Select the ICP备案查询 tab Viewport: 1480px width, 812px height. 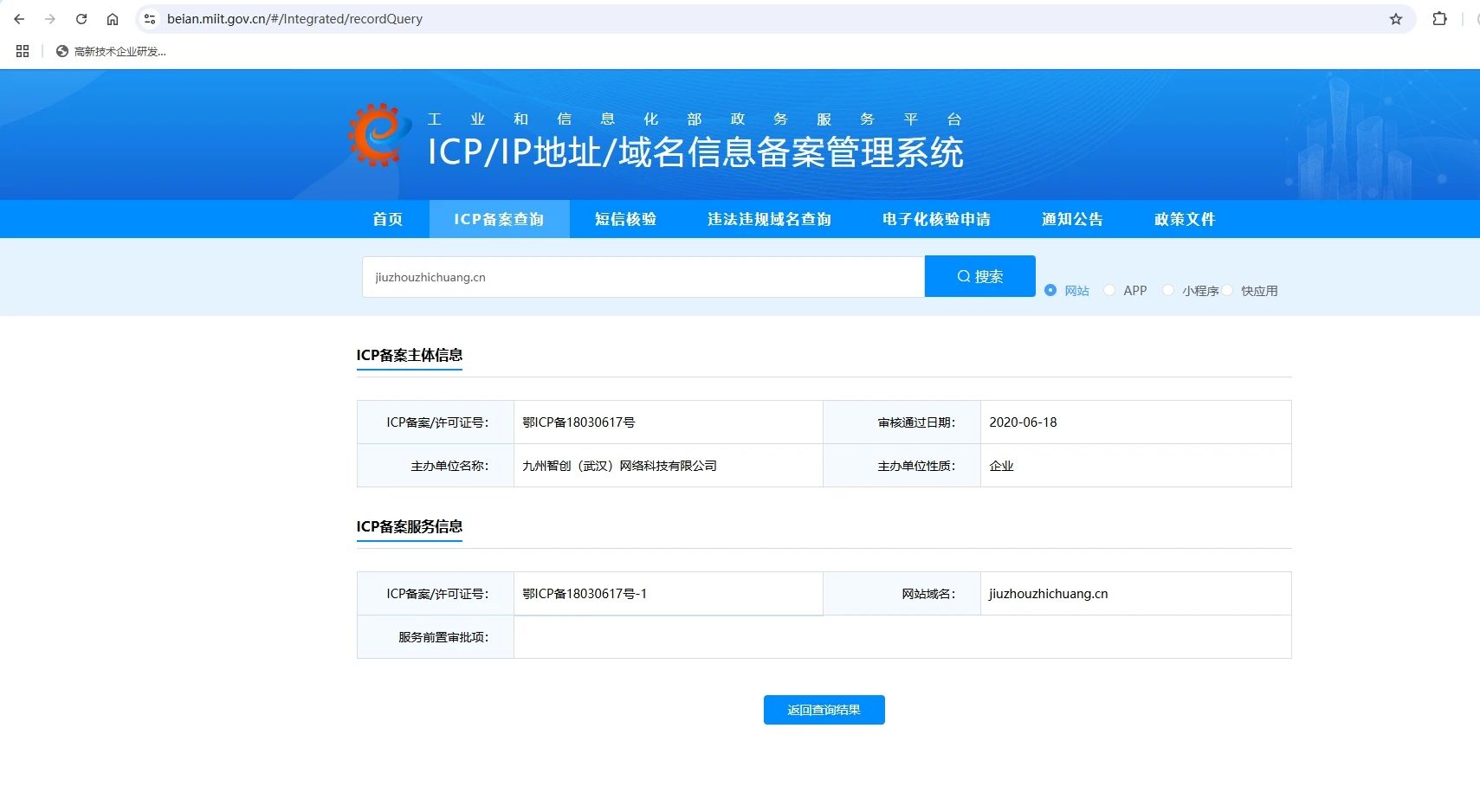pyautogui.click(x=499, y=219)
